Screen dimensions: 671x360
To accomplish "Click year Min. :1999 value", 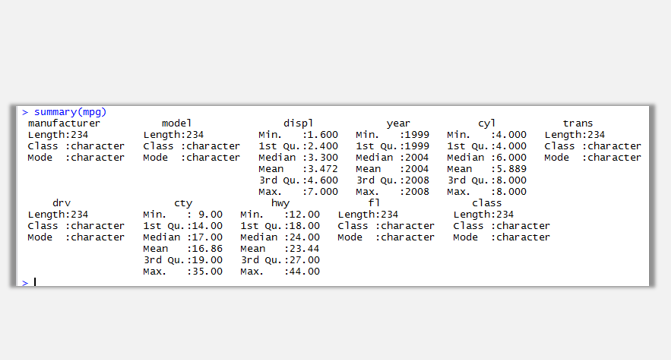I will [x=392, y=135].
